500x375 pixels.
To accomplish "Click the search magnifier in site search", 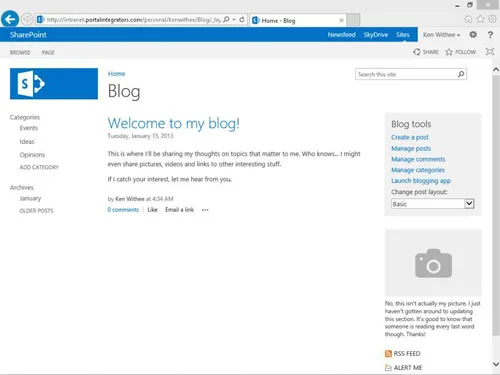I will tap(461, 74).
